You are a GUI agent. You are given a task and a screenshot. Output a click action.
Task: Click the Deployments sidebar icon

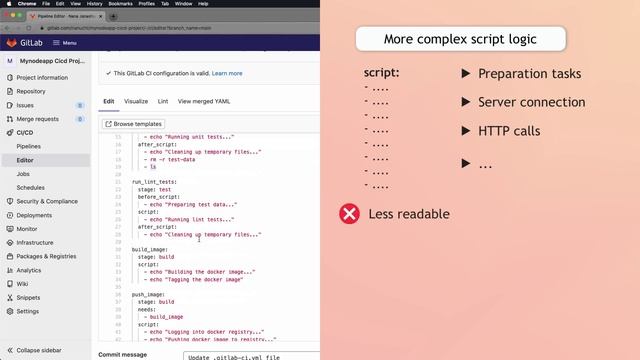[x=10, y=215]
